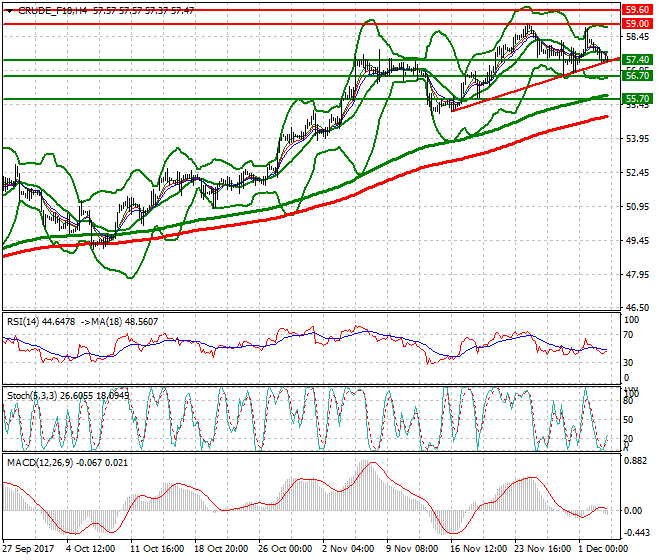Click the RSI 70 level scale value

pyautogui.click(x=628, y=335)
